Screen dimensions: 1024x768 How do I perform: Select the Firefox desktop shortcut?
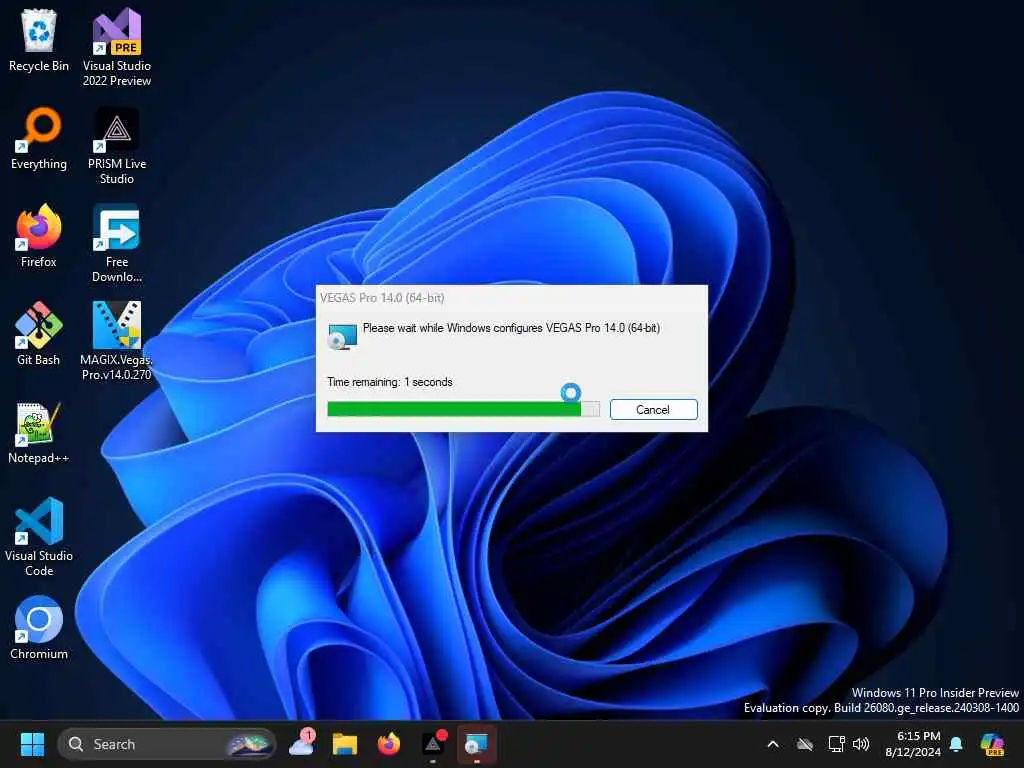click(39, 236)
